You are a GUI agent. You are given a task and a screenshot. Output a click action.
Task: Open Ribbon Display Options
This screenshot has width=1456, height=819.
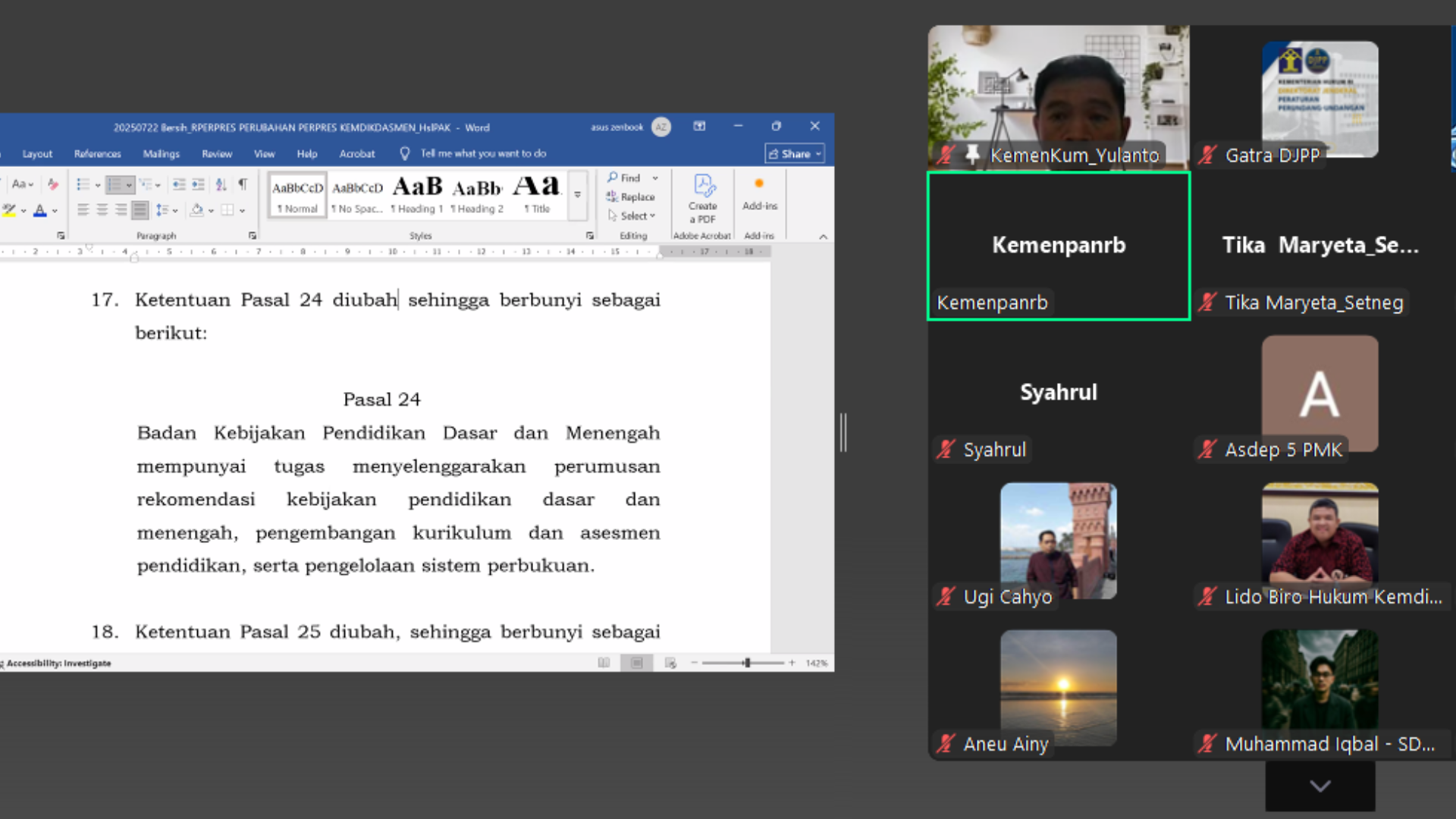699,127
